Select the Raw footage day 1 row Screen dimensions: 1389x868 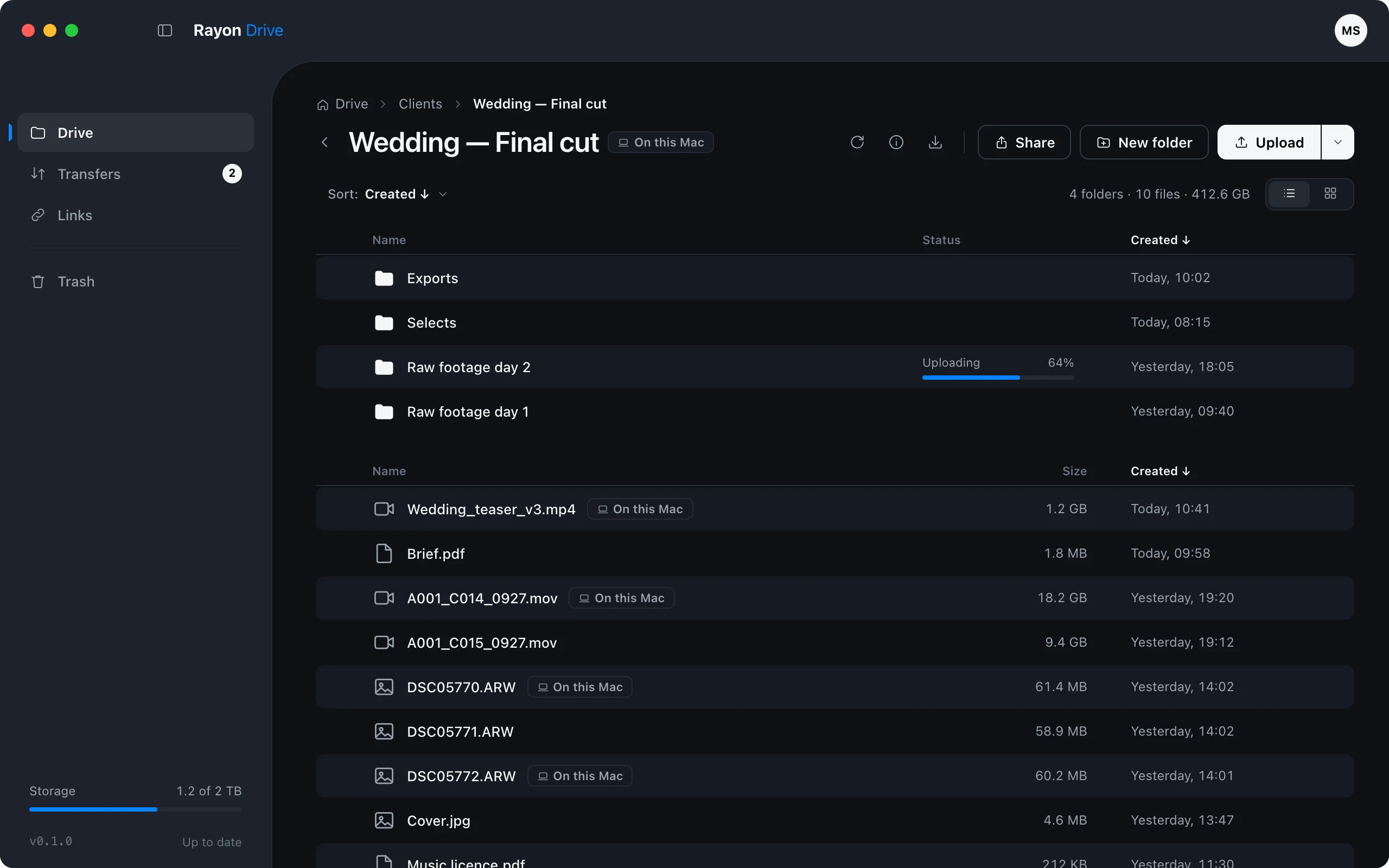[x=834, y=412]
